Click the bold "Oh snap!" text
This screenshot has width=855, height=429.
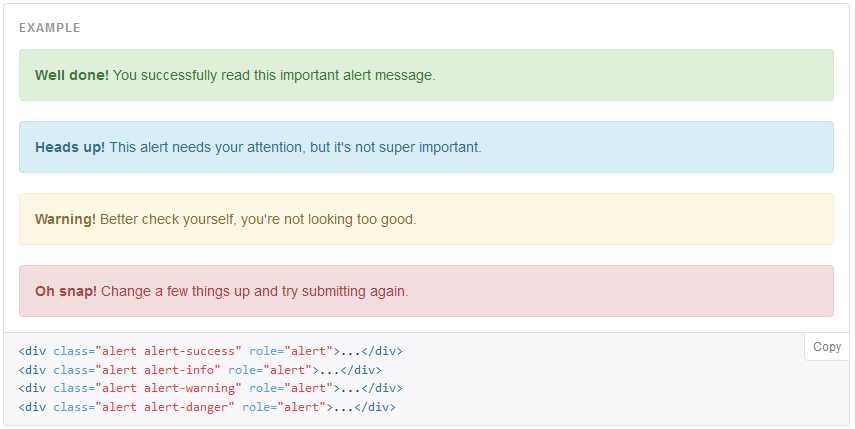(x=66, y=291)
